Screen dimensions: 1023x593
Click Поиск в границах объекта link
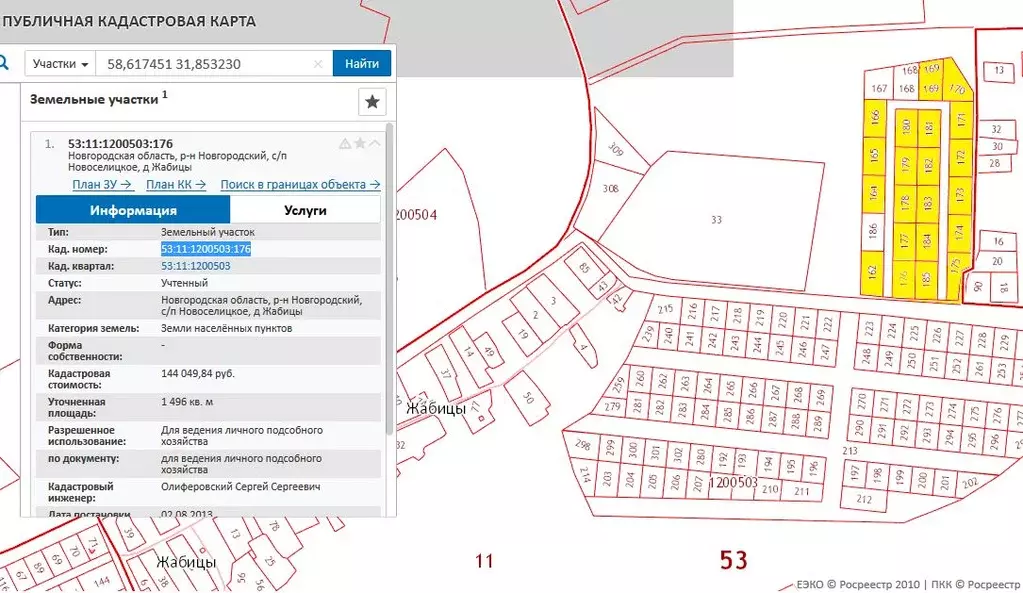click(x=300, y=184)
